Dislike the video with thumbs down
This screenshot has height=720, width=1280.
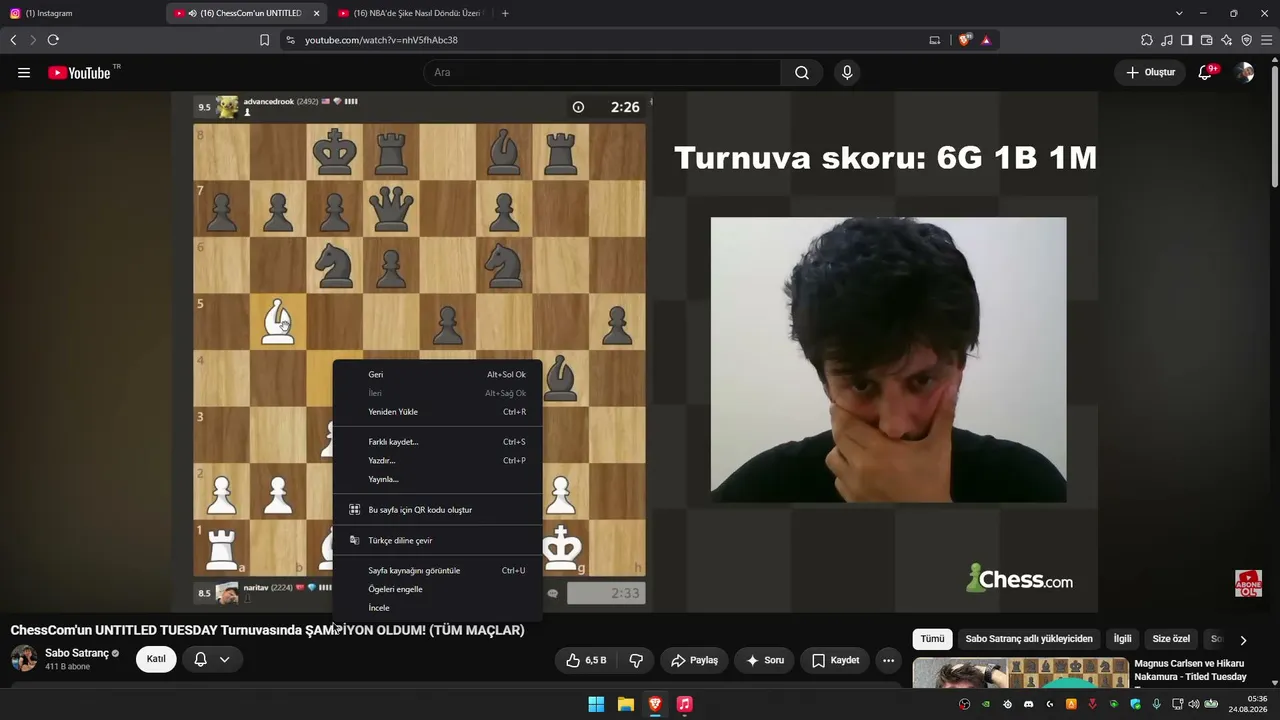coord(635,660)
